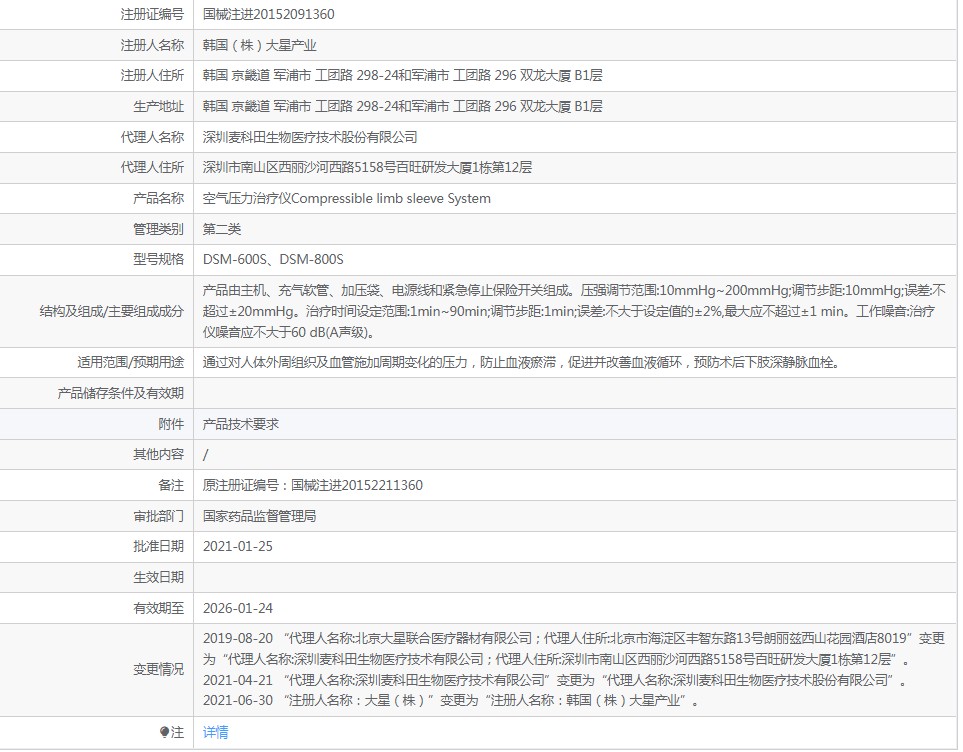Click the 代理人住所 label
The image size is (963, 752).
152,167
